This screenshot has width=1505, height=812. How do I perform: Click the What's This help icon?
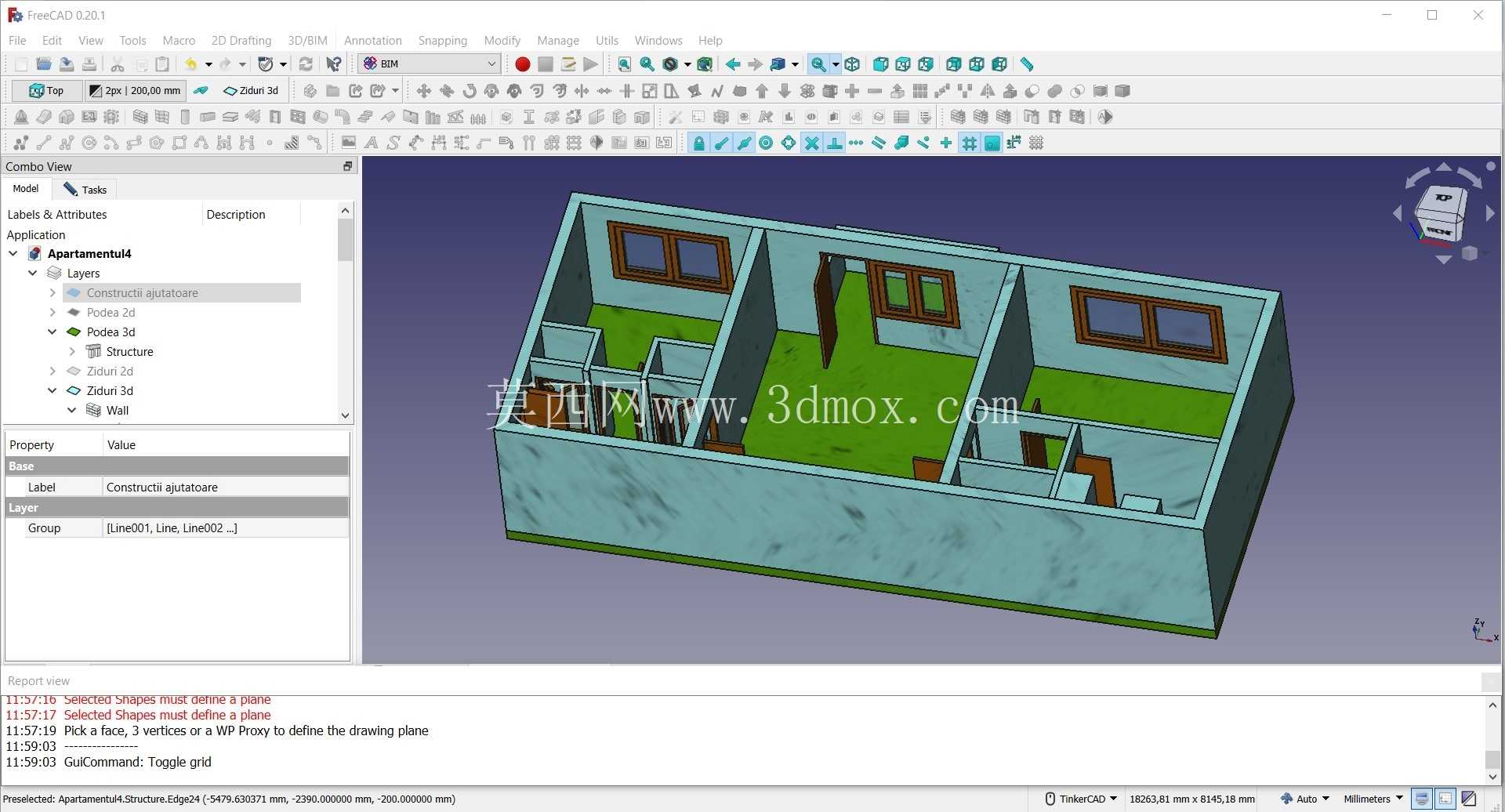pyautogui.click(x=334, y=64)
